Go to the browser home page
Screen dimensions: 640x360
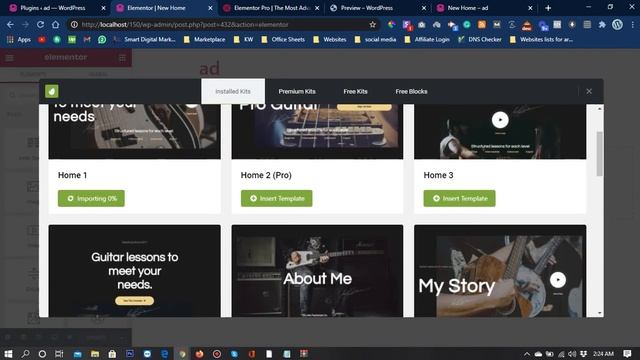click(x=56, y=24)
